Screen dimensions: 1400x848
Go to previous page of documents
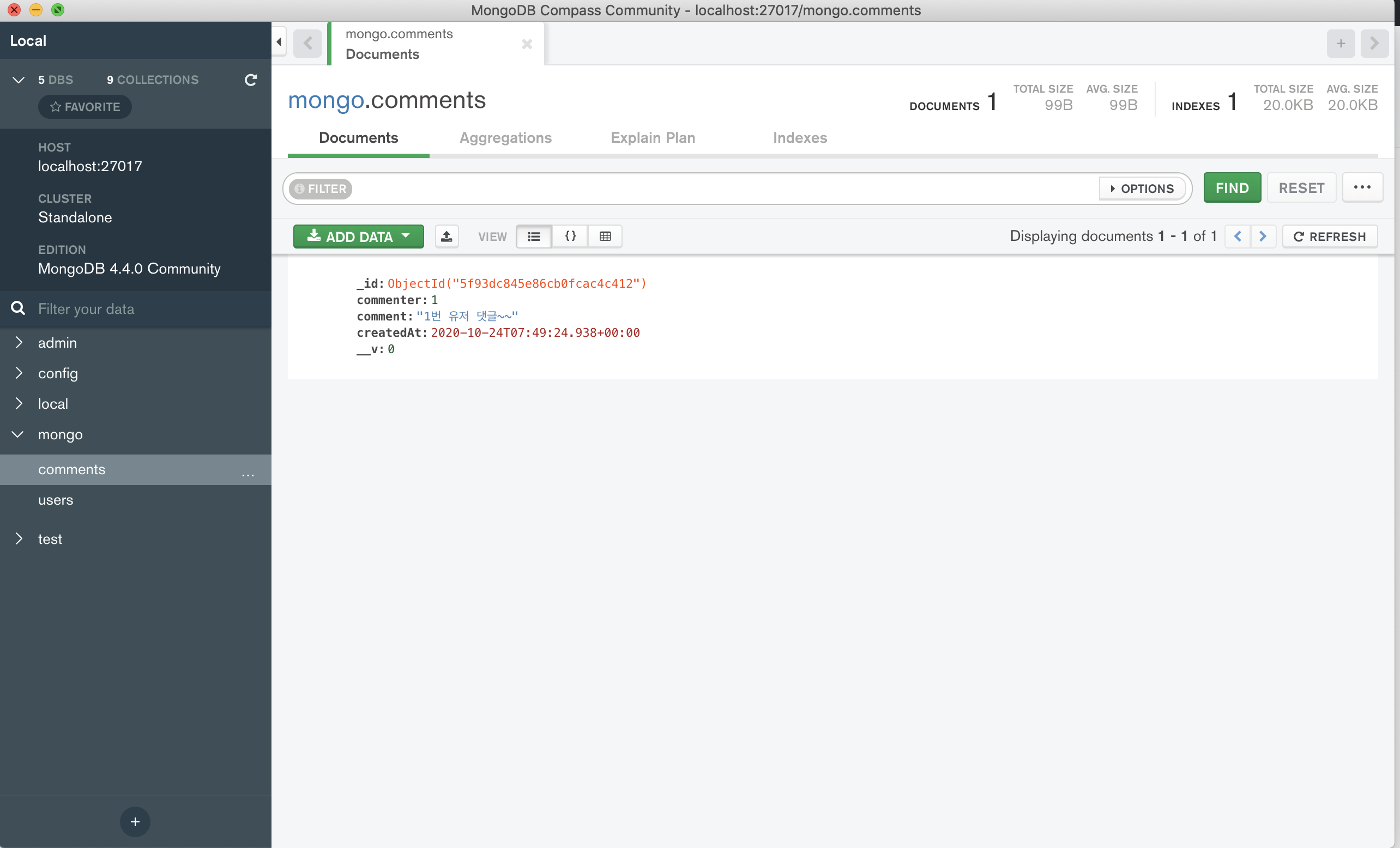pyautogui.click(x=1238, y=237)
